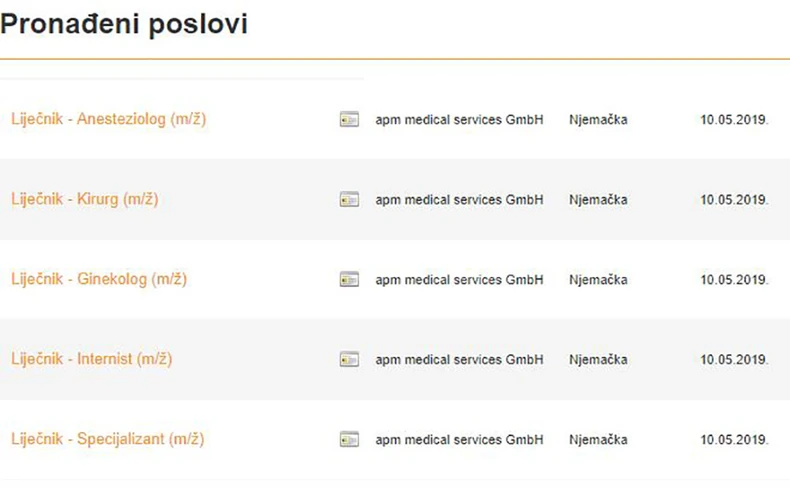
Task: Click apm medical services GmbH in Anesteziolog row
Action: pos(459,120)
